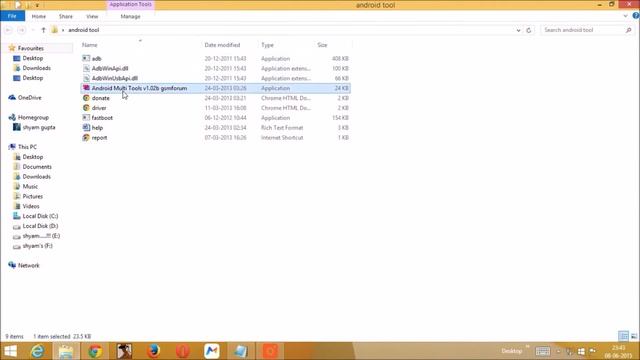Open Videos under This PC
Screen dimensions: 640x360
[31, 206]
